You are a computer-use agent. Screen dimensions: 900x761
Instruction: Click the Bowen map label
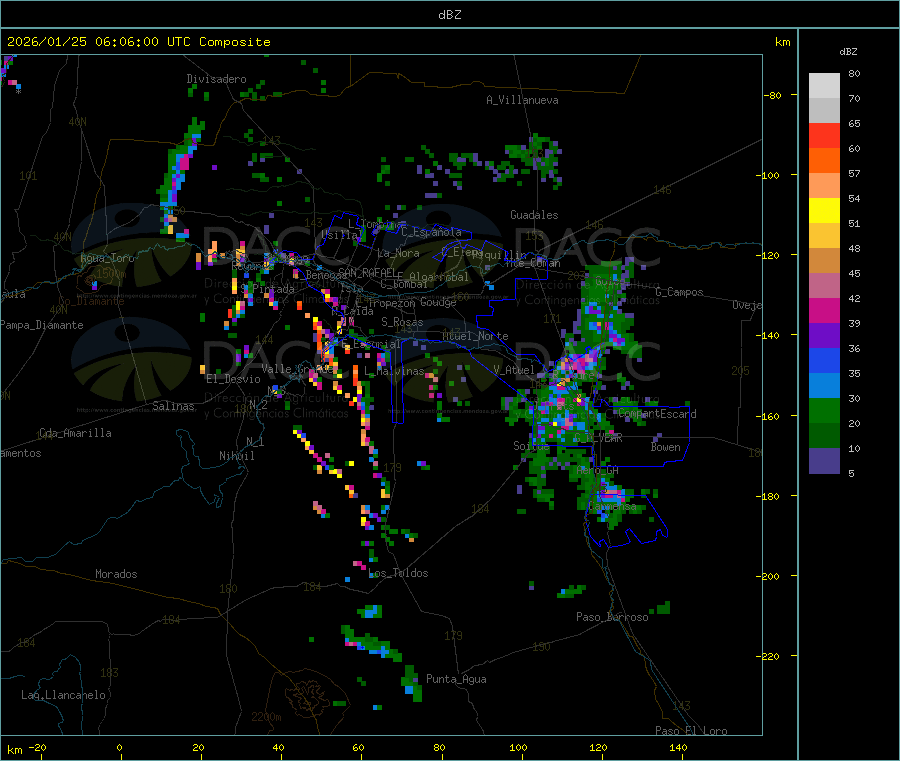coord(666,447)
